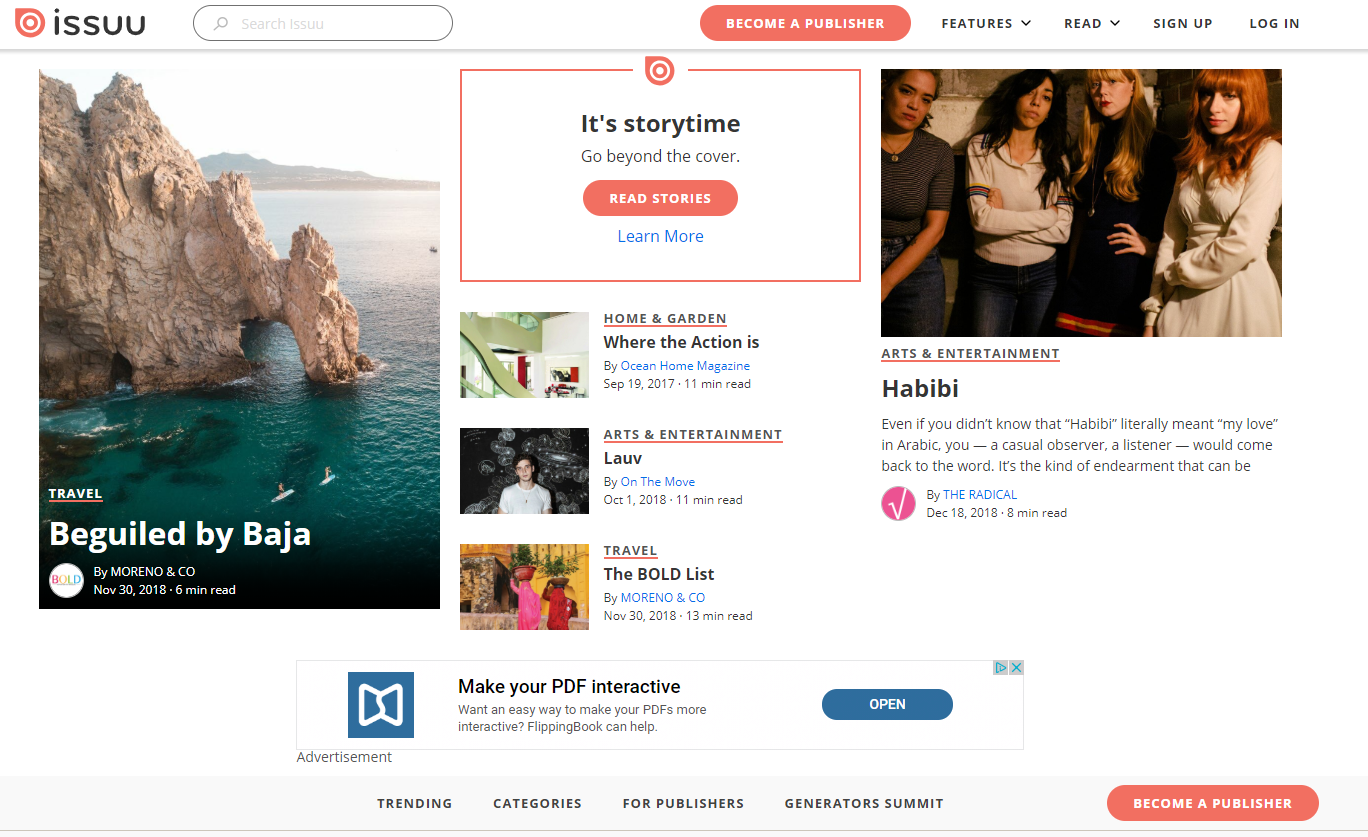The height and width of the screenshot is (837, 1368).
Task: Click the BECOME A PUBLISHER header button
Action: [805, 22]
